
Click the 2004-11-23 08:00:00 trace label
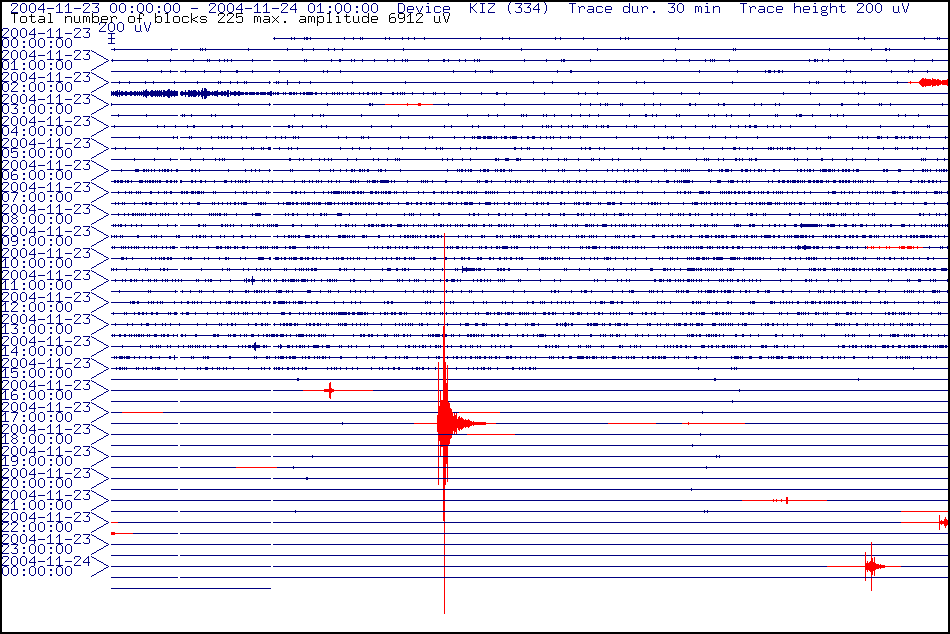point(46,214)
